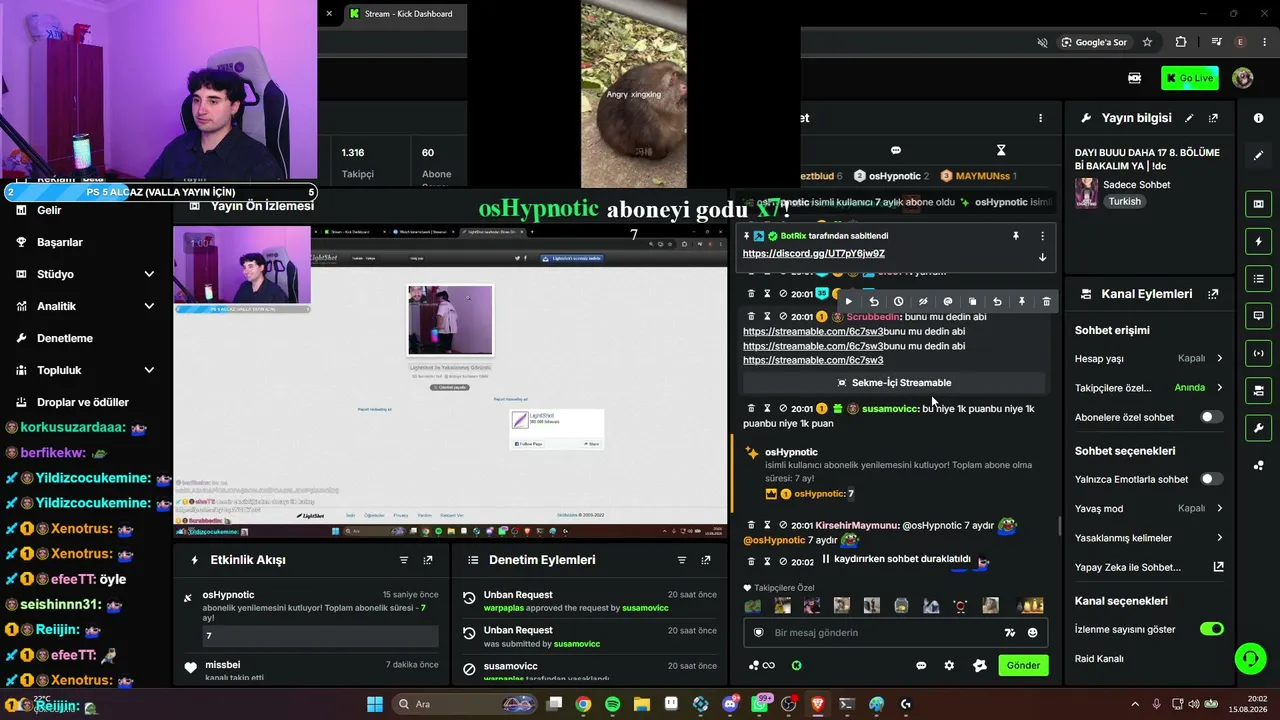This screenshot has width=1280, height=720.
Task: Pop out the Denetim Eylemleri panel
Action: (706, 560)
